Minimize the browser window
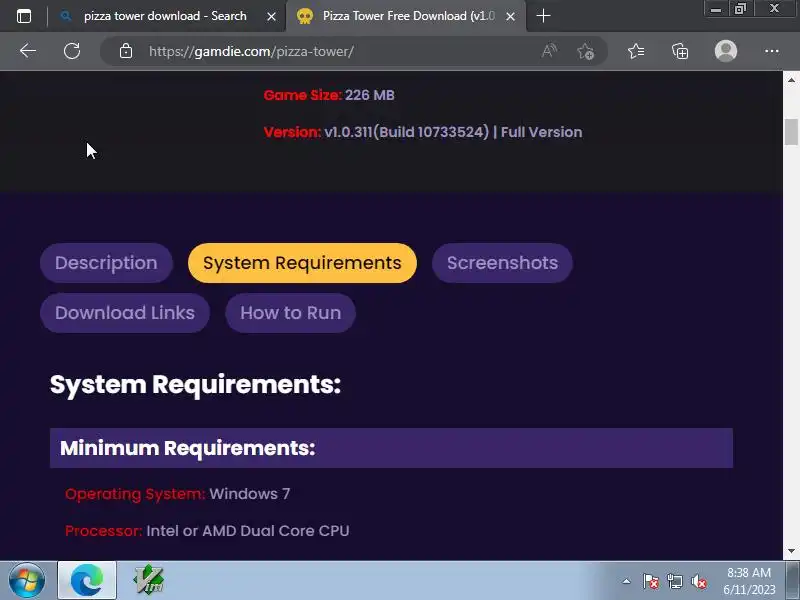 pos(716,9)
